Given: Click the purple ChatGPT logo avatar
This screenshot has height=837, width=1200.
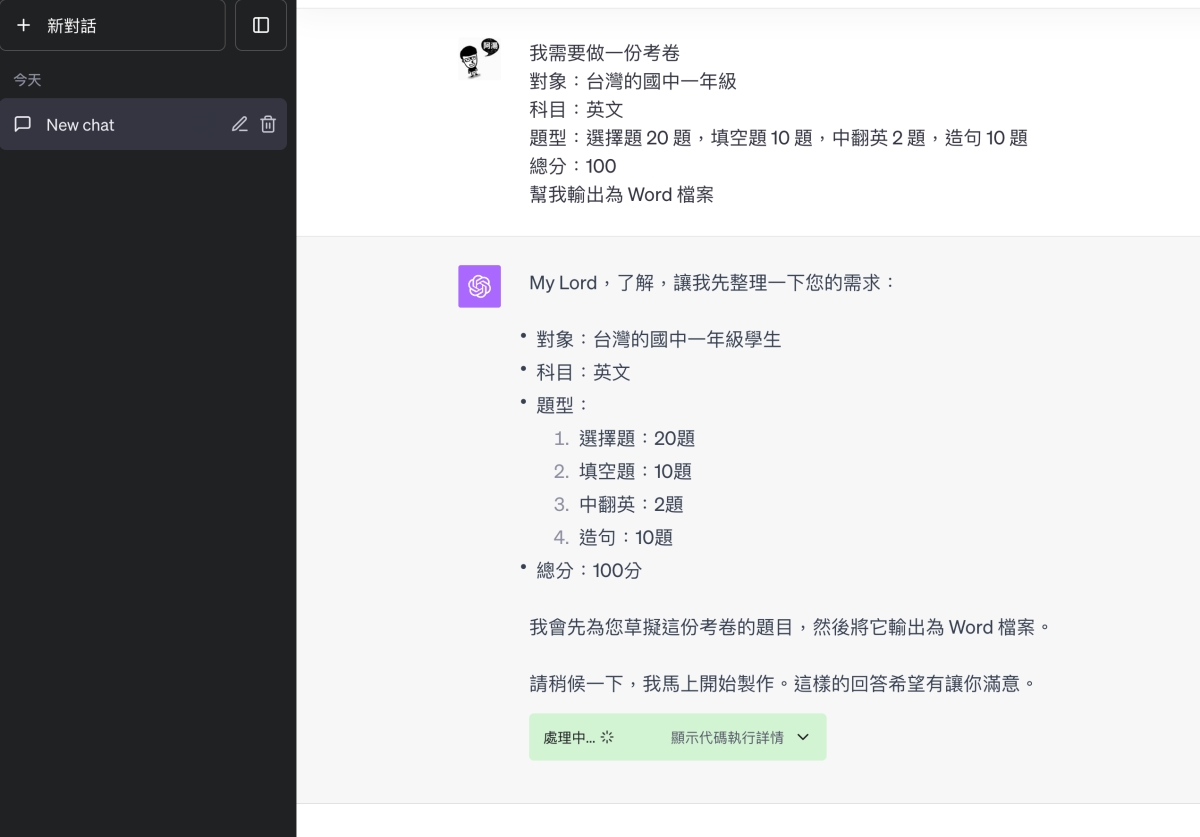Looking at the screenshot, I should click(479, 286).
